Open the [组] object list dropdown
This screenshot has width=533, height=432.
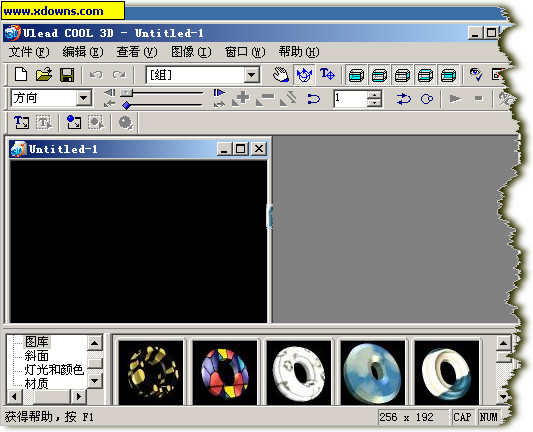[252, 75]
